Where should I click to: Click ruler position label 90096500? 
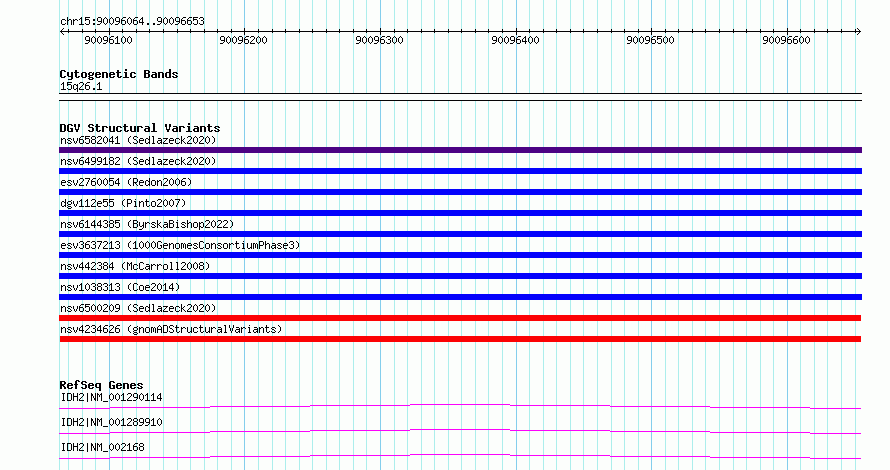point(650,40)
